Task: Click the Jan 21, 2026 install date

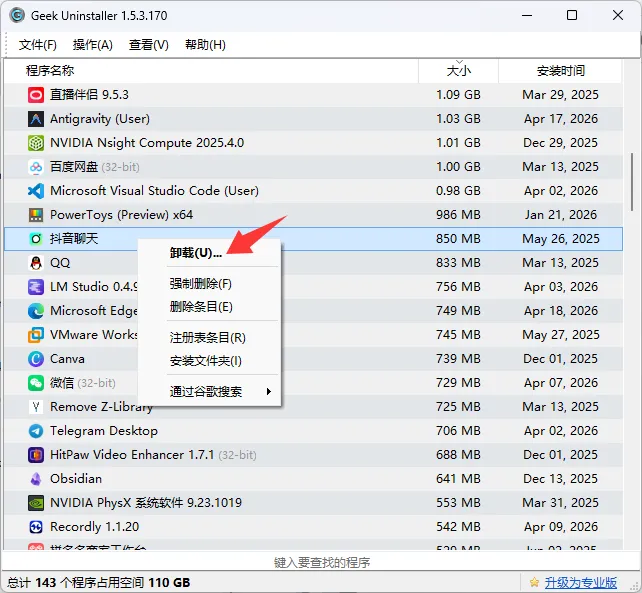Action: 561,215
